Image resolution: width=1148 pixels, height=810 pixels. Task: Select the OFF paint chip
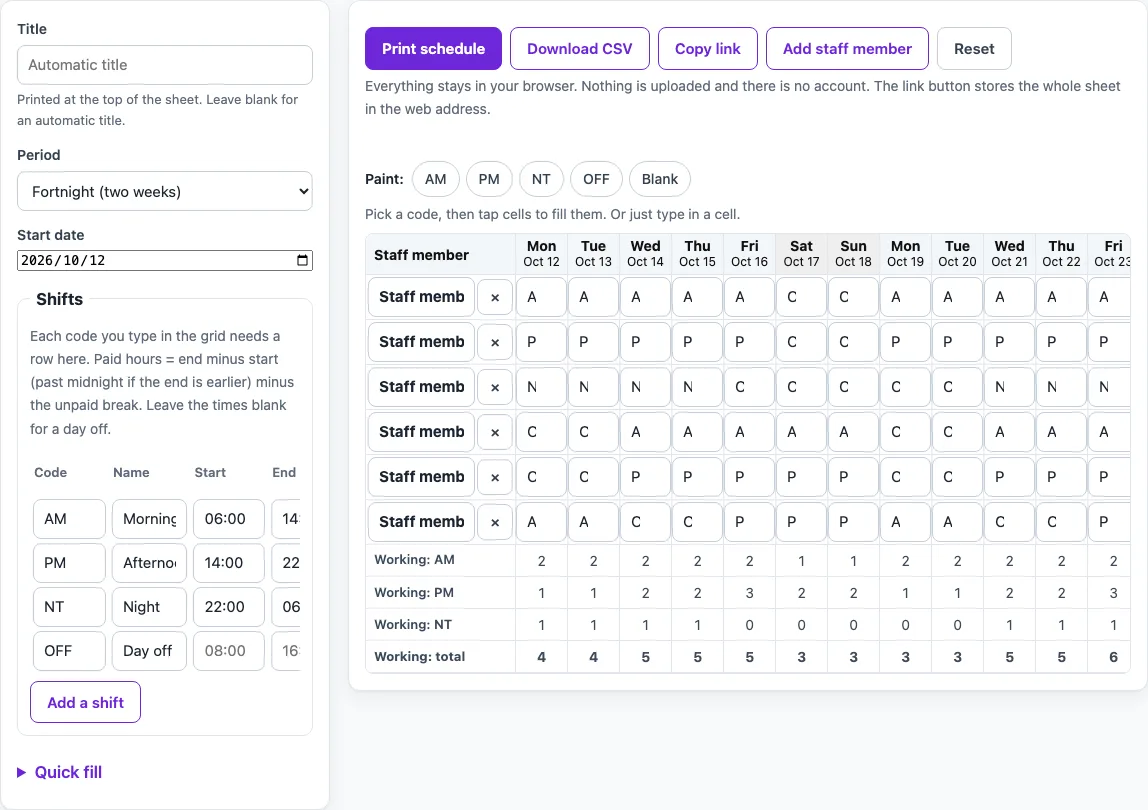596,179
